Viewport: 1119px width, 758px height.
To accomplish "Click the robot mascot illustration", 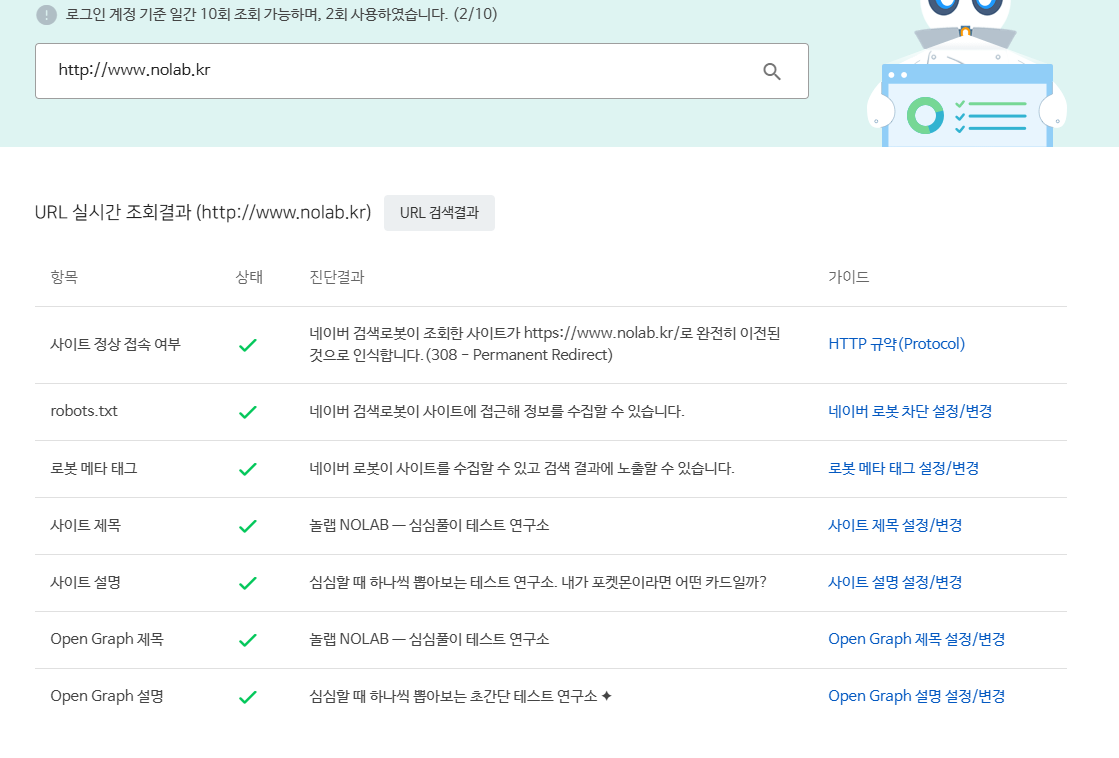I will 966,73.
